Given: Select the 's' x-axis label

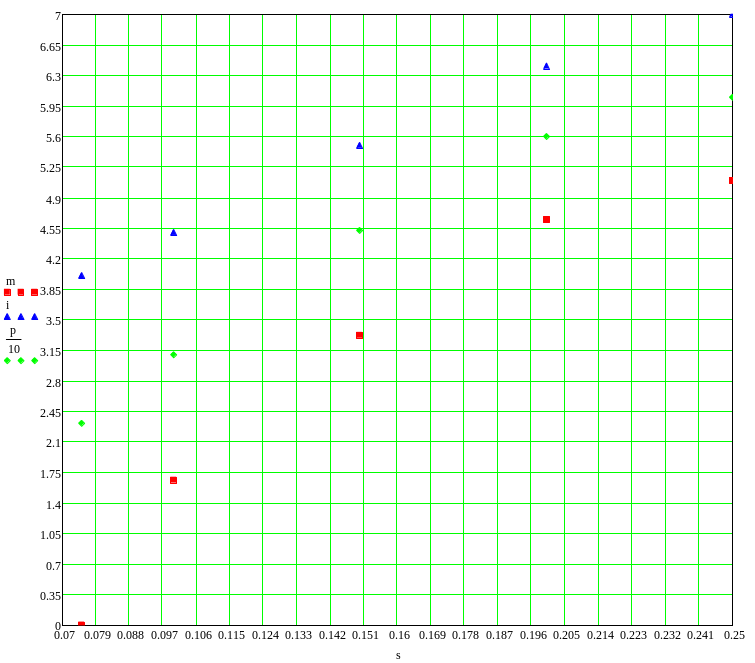Looking at the screenshot, I should coord(398,655).
